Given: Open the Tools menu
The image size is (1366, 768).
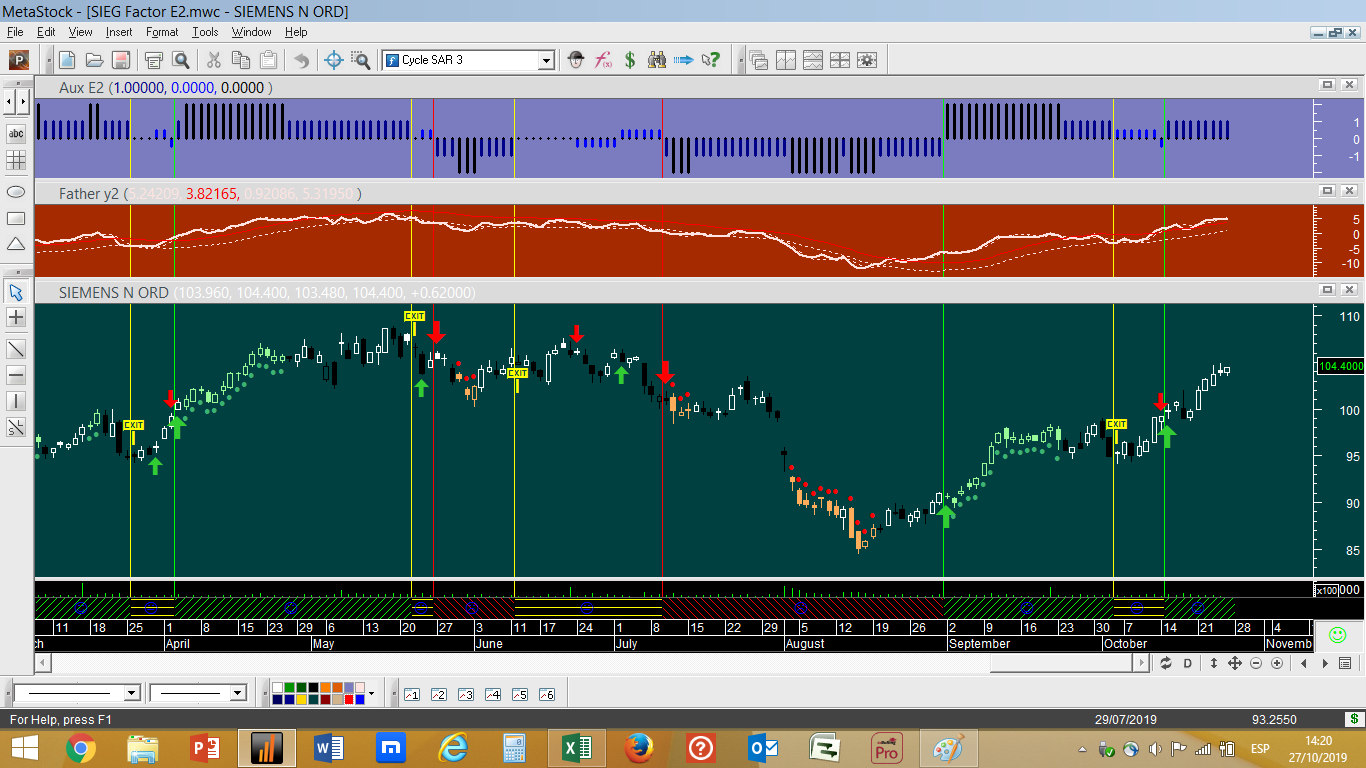Looking at the screenshot, I should point(205,32).
